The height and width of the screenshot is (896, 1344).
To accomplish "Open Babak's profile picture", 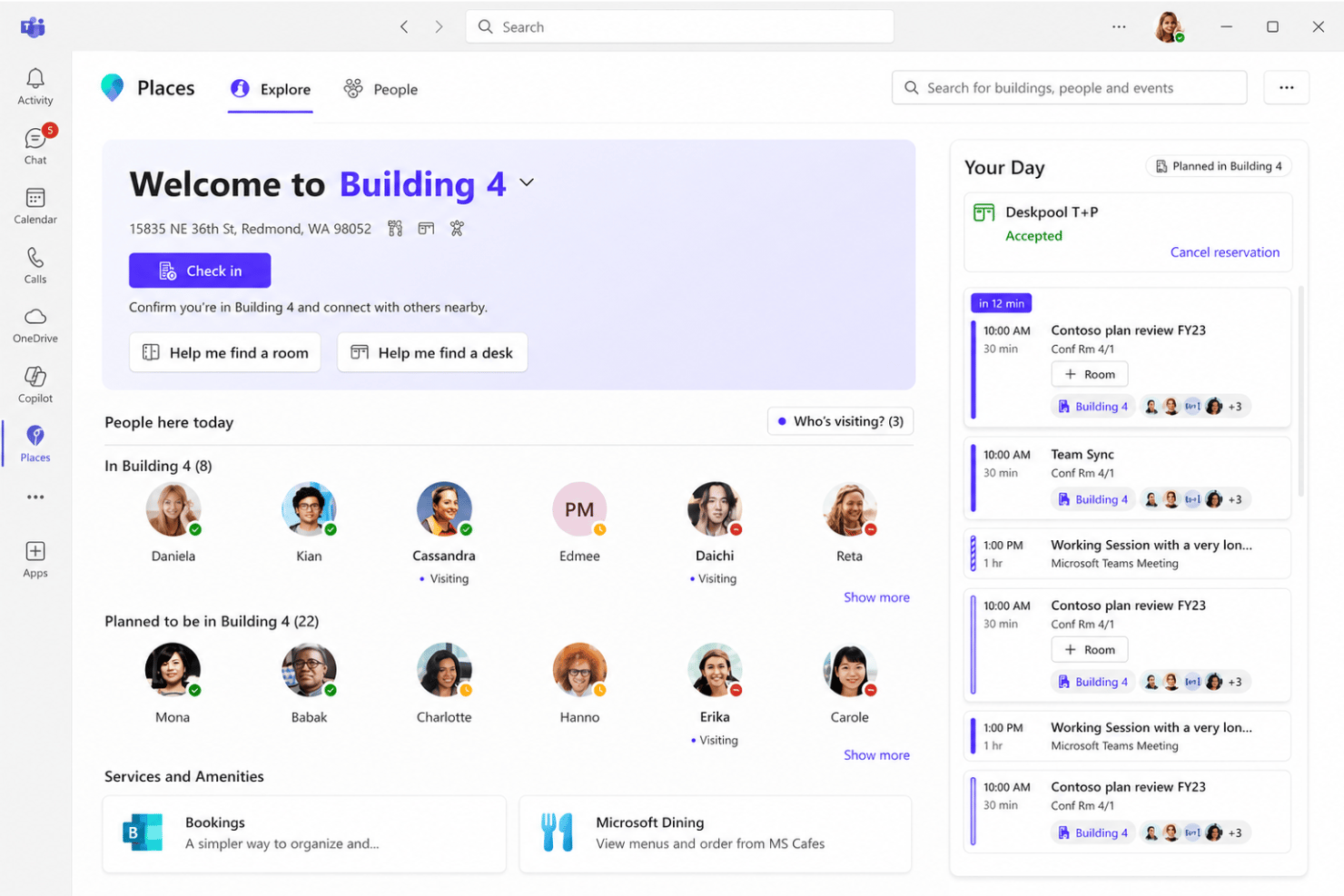I will 309,670.
